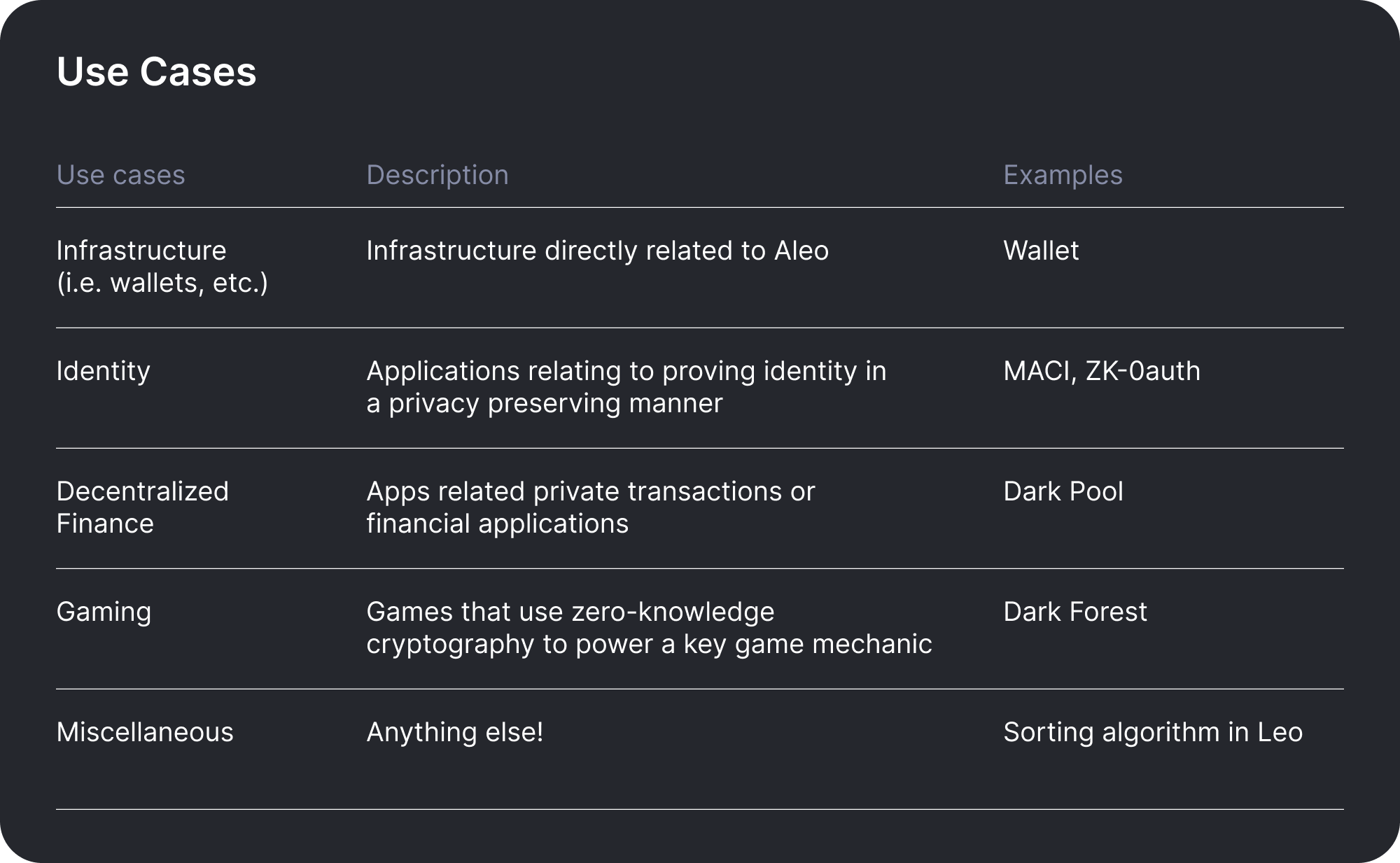The height and width of the screenshot is (863, 1400).
Task: Click the zero-knowledge cryptography games description
Action: [649, 628]
